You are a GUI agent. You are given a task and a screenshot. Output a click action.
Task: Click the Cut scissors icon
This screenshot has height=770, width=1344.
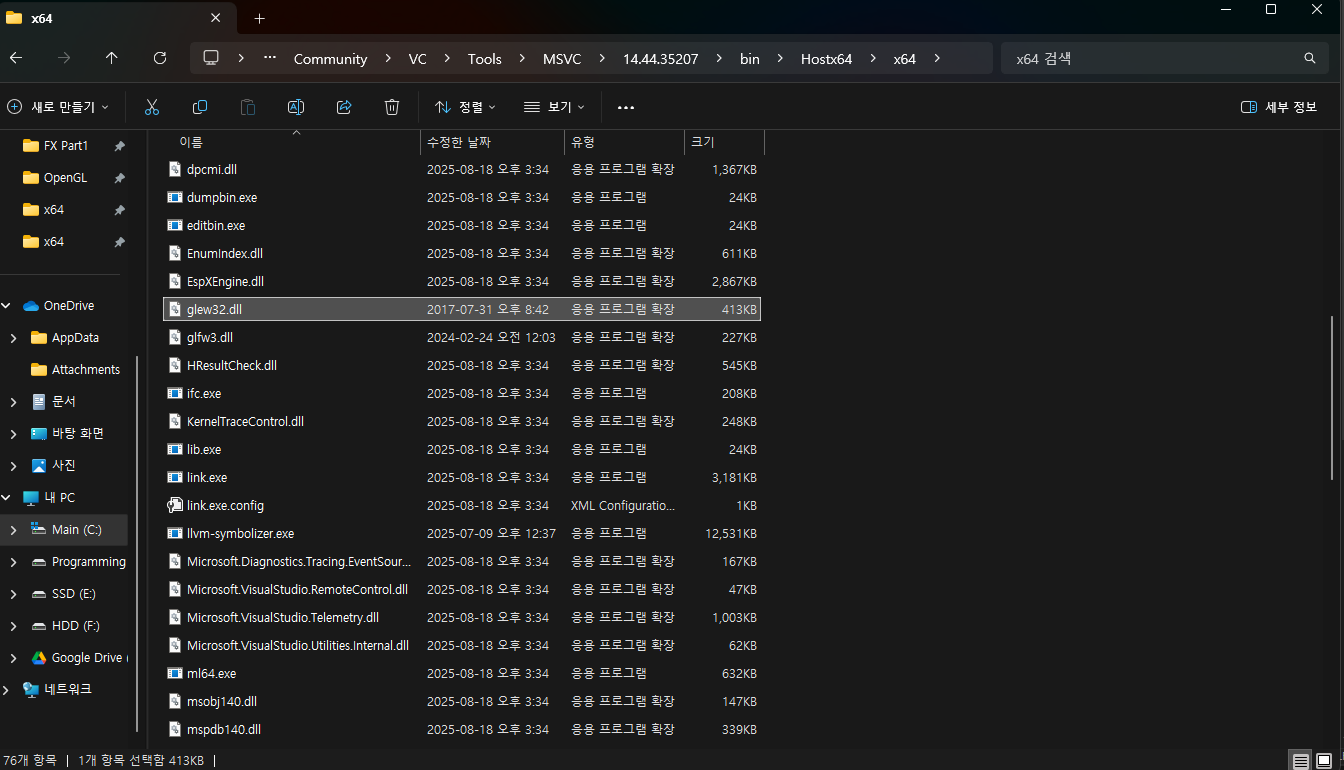click(x=152, y=107)
